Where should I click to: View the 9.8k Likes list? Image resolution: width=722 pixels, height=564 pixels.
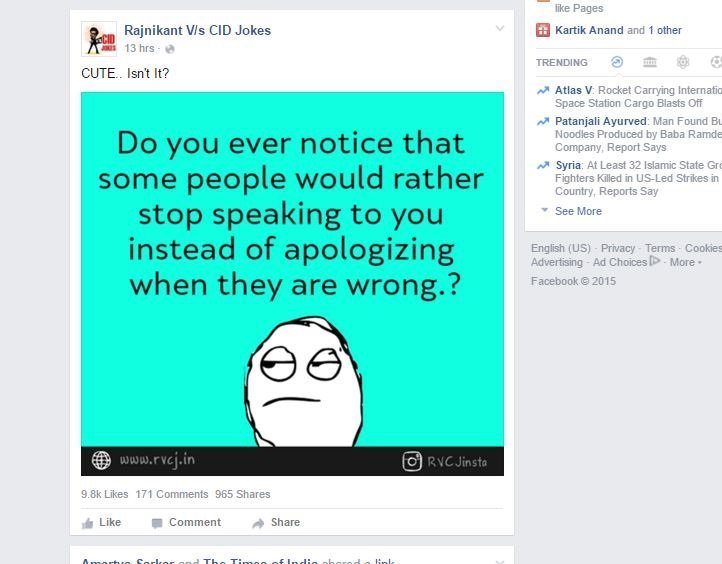105,494
